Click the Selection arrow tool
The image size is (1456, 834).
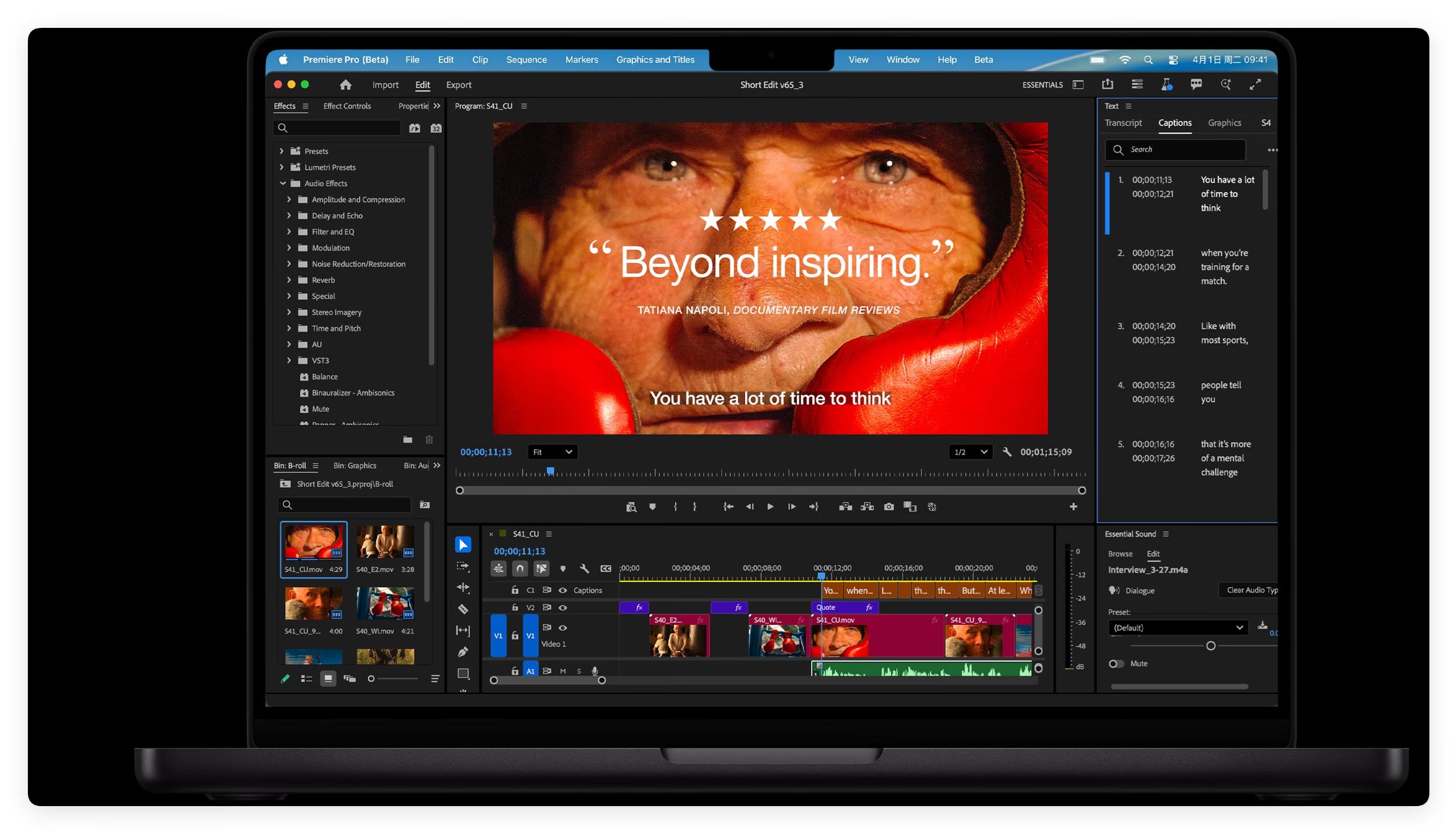coord(463,544)
